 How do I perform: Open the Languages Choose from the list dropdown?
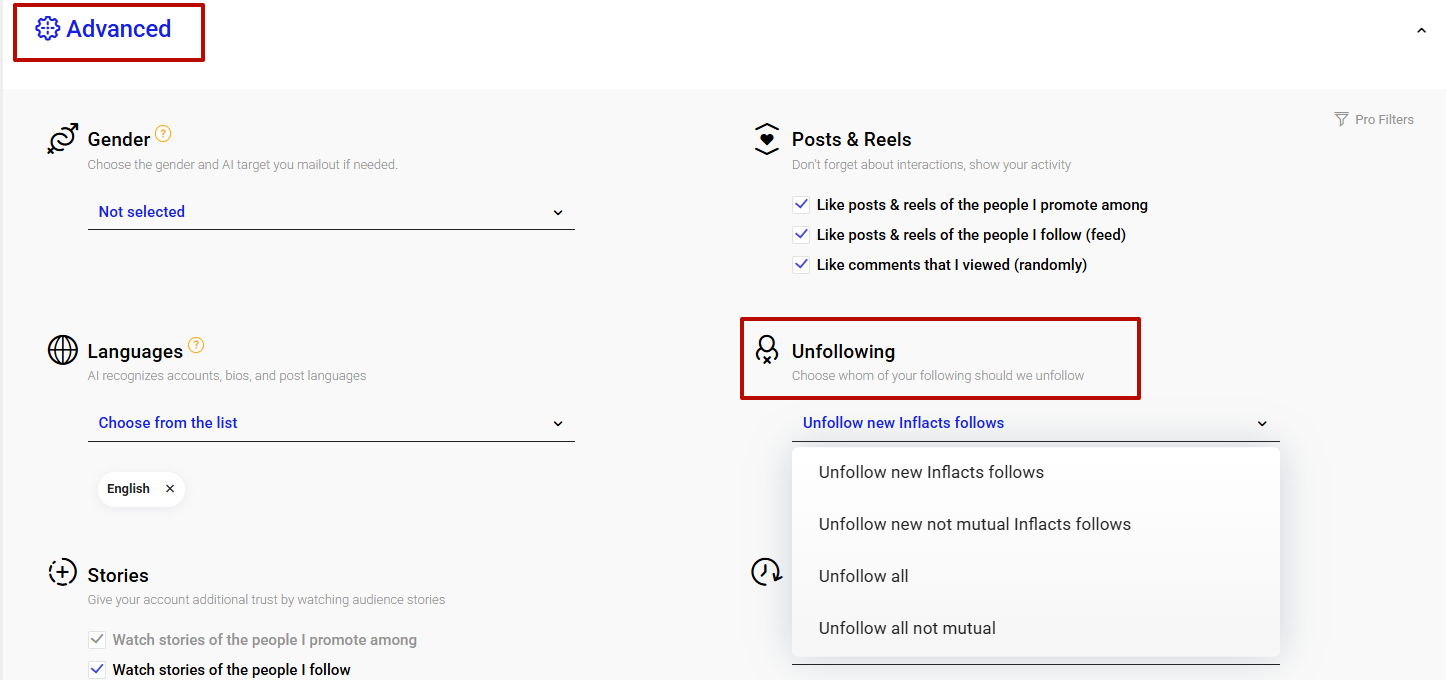331,423
